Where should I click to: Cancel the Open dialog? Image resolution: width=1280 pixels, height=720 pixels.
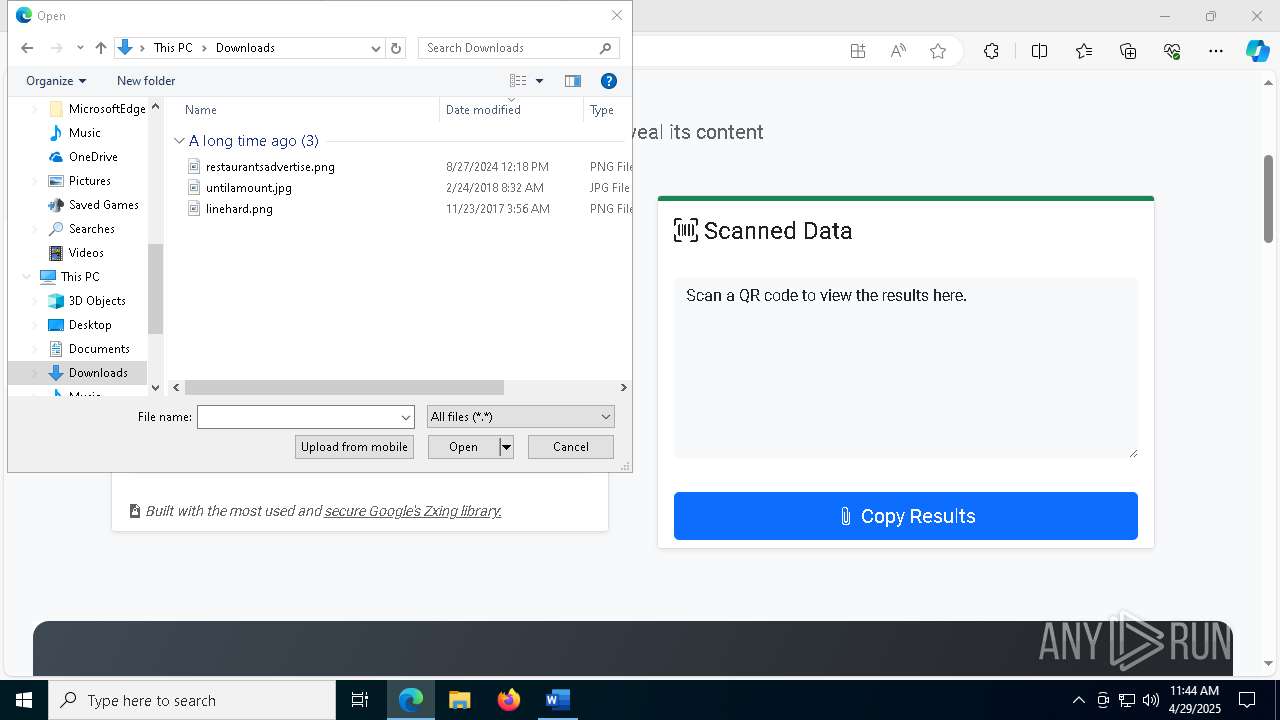571,447
